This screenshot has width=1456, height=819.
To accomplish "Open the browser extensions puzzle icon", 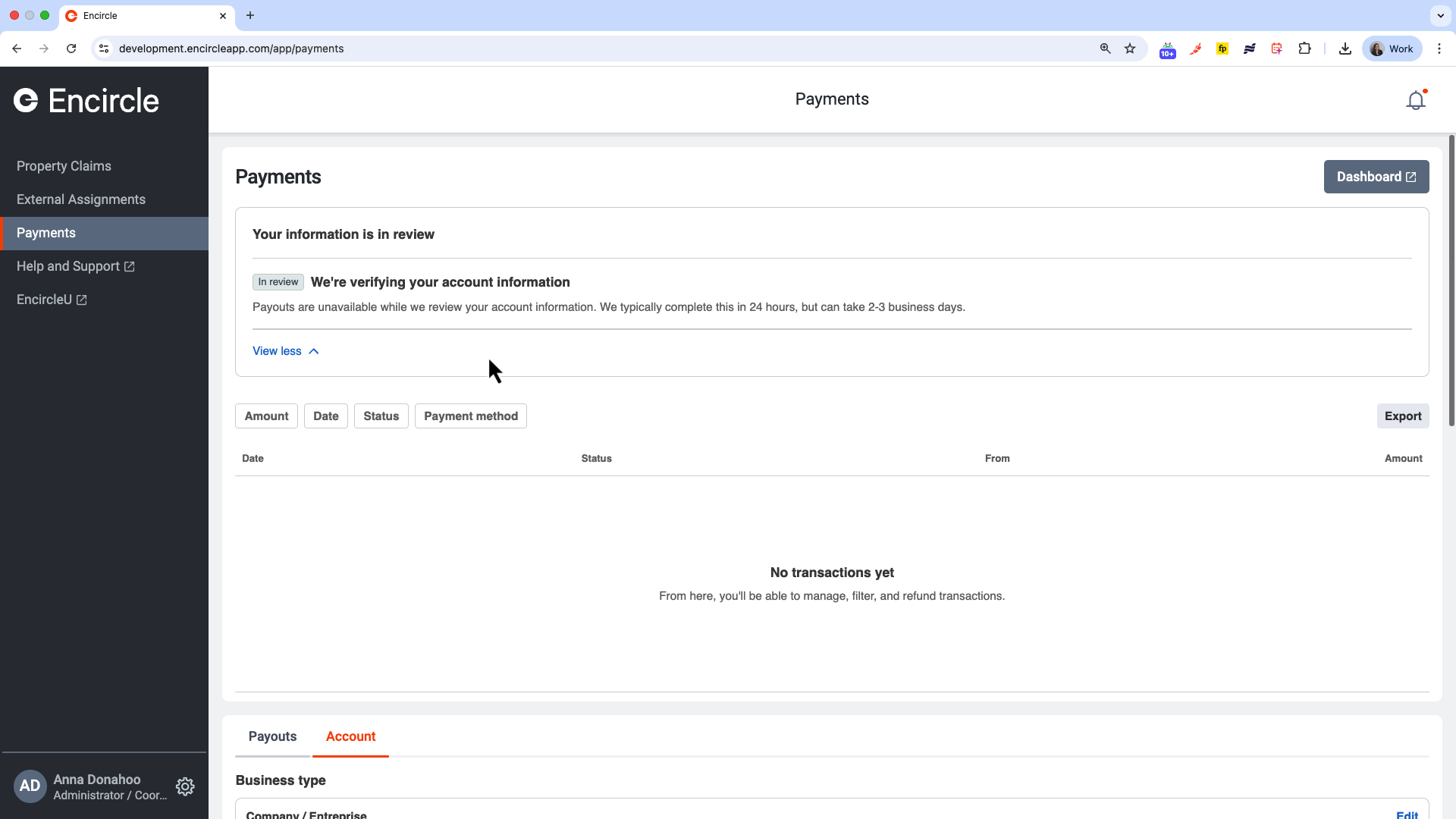I will pyautogui.click(x=1304, y=49).
